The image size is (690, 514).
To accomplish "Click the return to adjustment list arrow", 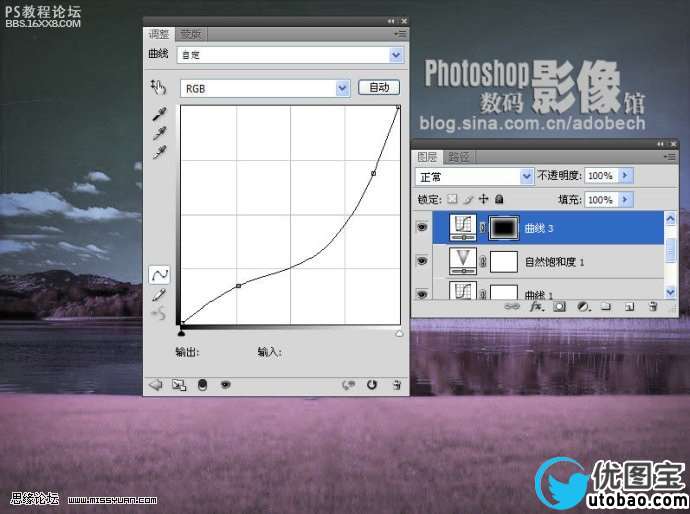I will click(x=155, y=385).
